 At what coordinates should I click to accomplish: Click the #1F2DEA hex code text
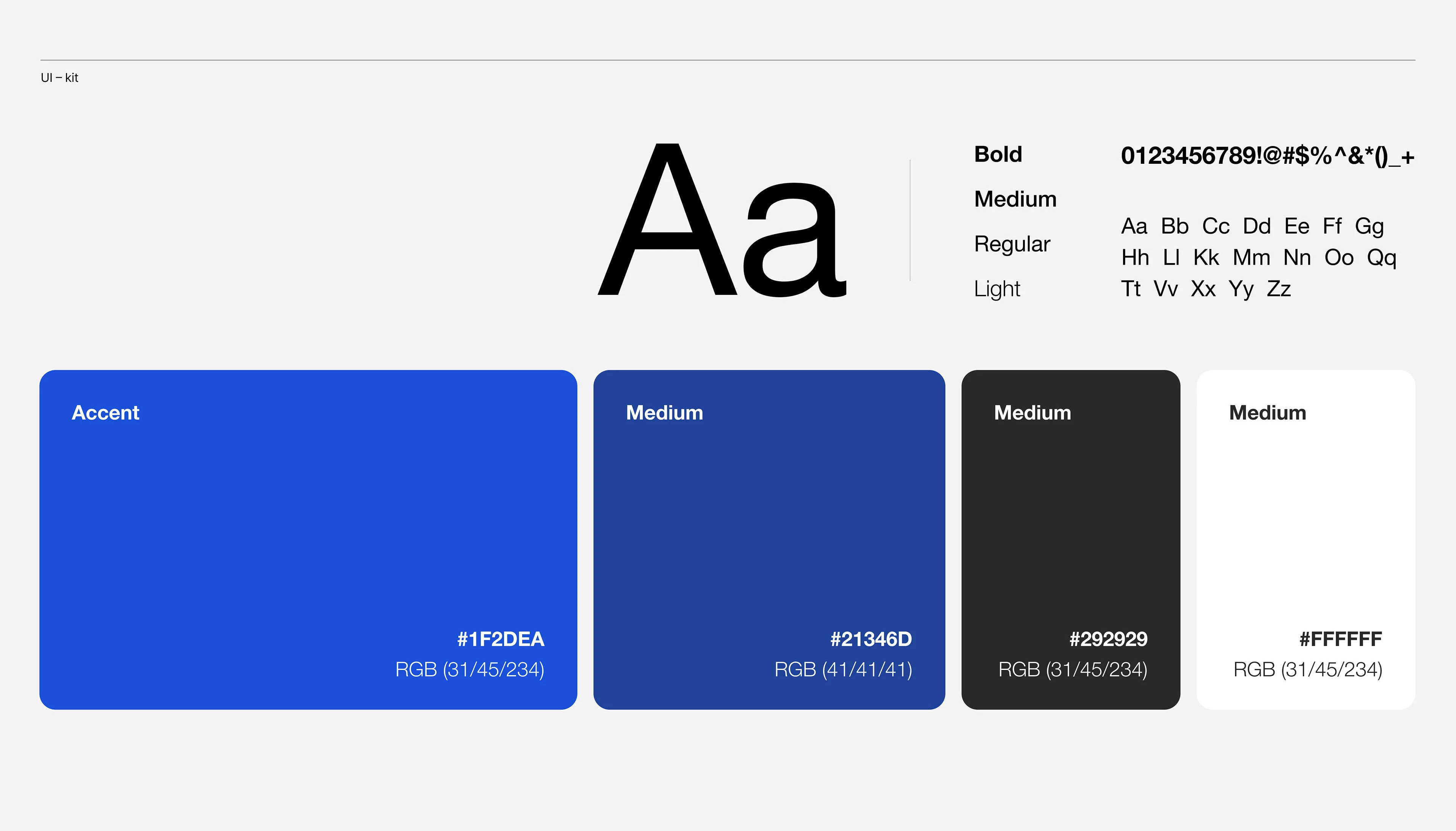[x=500, y=639]
